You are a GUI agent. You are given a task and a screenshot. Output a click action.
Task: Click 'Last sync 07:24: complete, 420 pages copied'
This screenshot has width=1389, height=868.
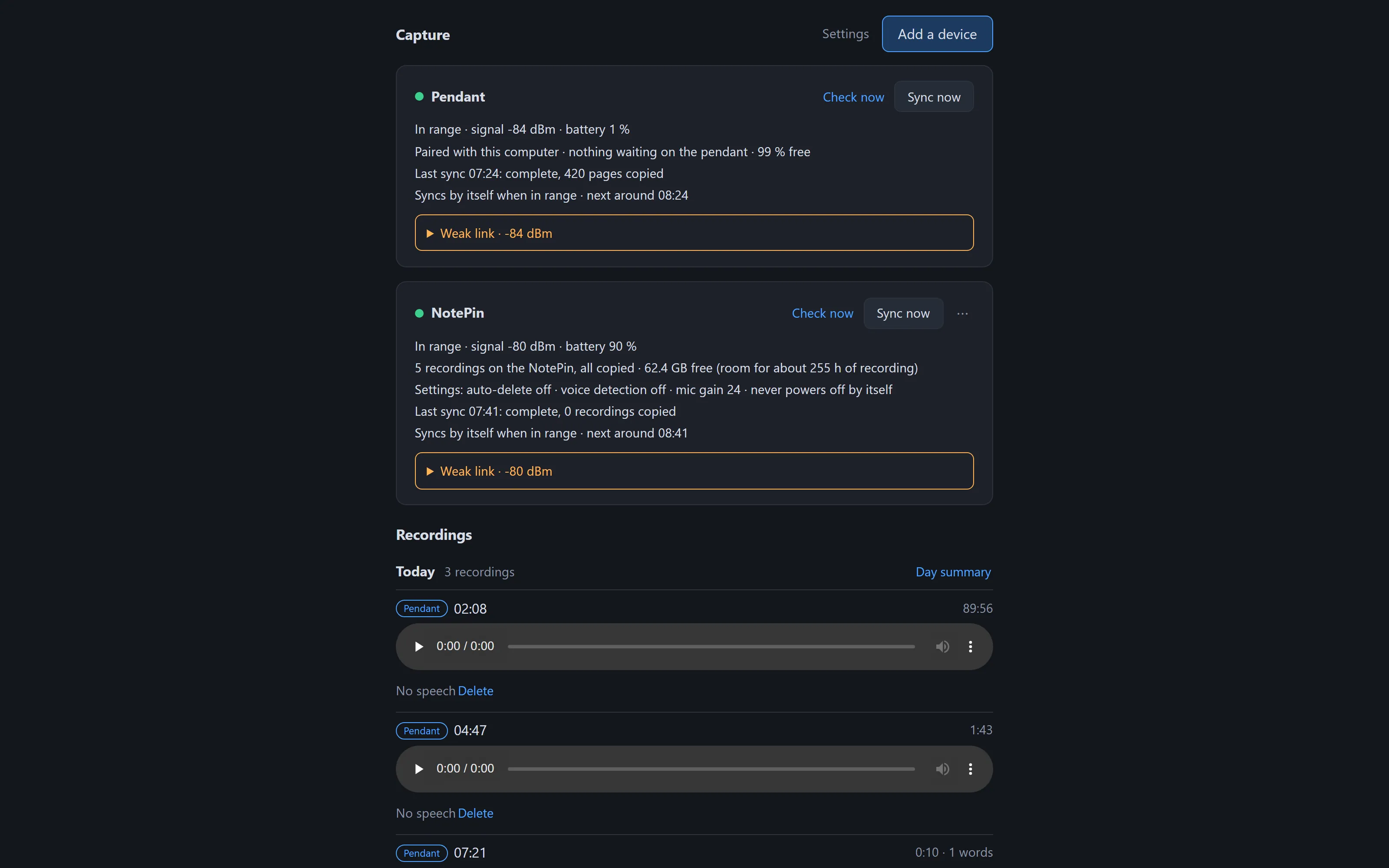pyautogui.click(x=539, y=173)
